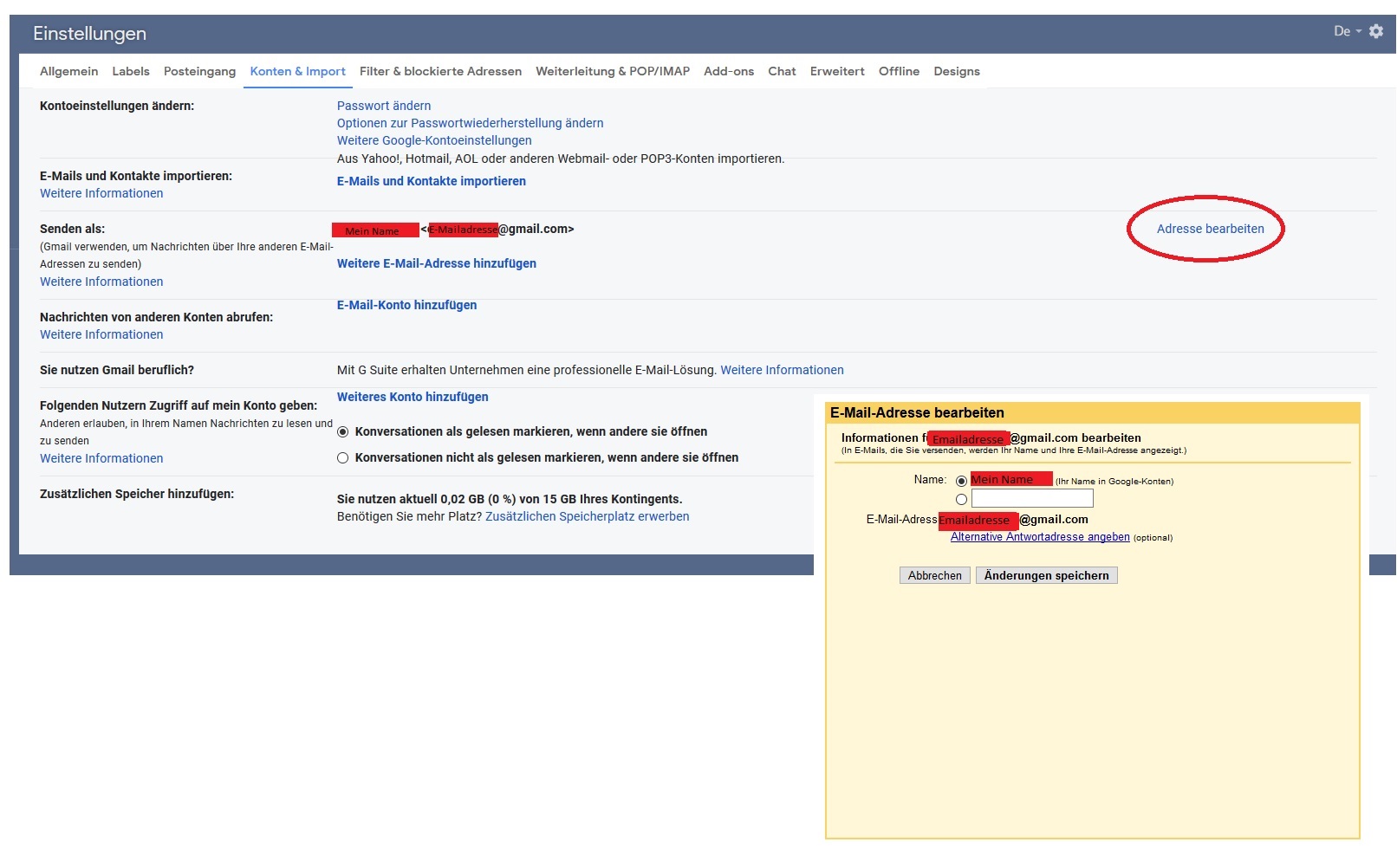Viewport: 1397px width, 868px height.
Task: Open the Filter & blockierte Adressen tab
Action: pyautogui.click(x=441, y=71)
